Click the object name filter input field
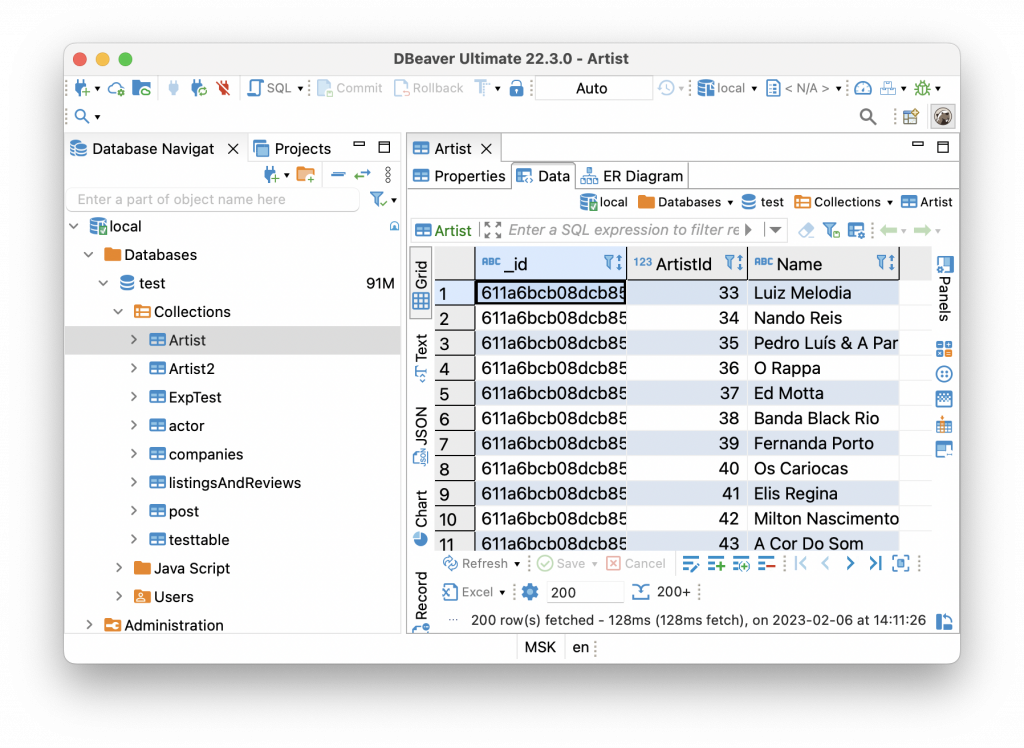1024x748 pixels. [213, 199]
